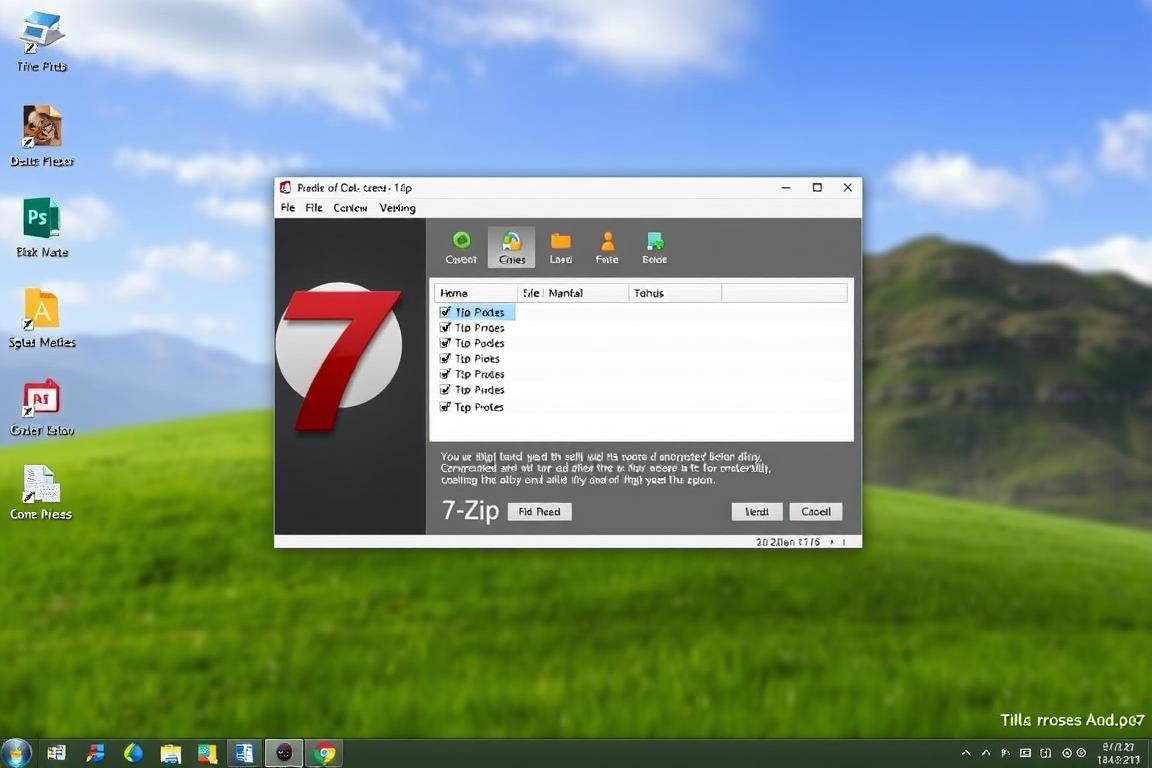The height and width of the screenshot is (768, 1152).
Task: Click the Cancel button
Action: point(816,511)
